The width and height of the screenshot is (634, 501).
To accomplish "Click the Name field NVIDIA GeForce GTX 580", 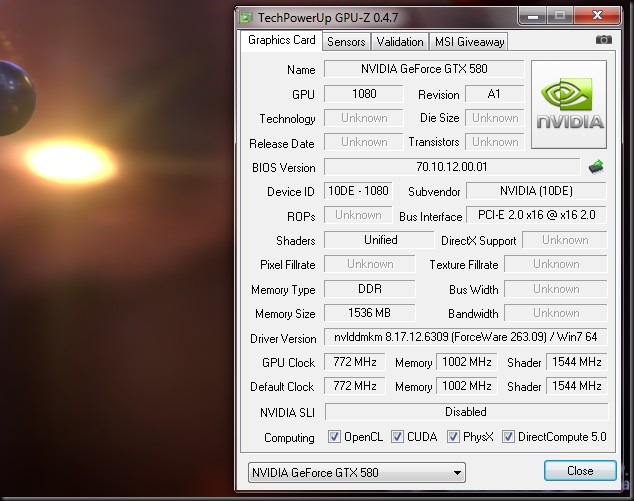I will click(x=424, y=69).
